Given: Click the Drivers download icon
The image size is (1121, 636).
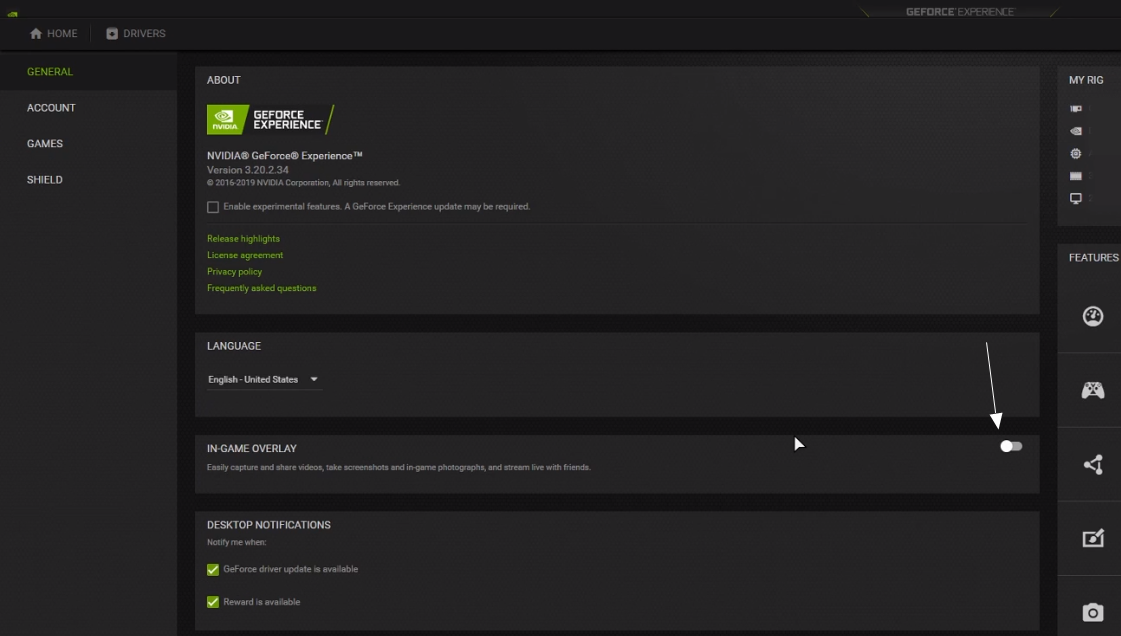Looking at the screenshot, I should coord(112,34).
